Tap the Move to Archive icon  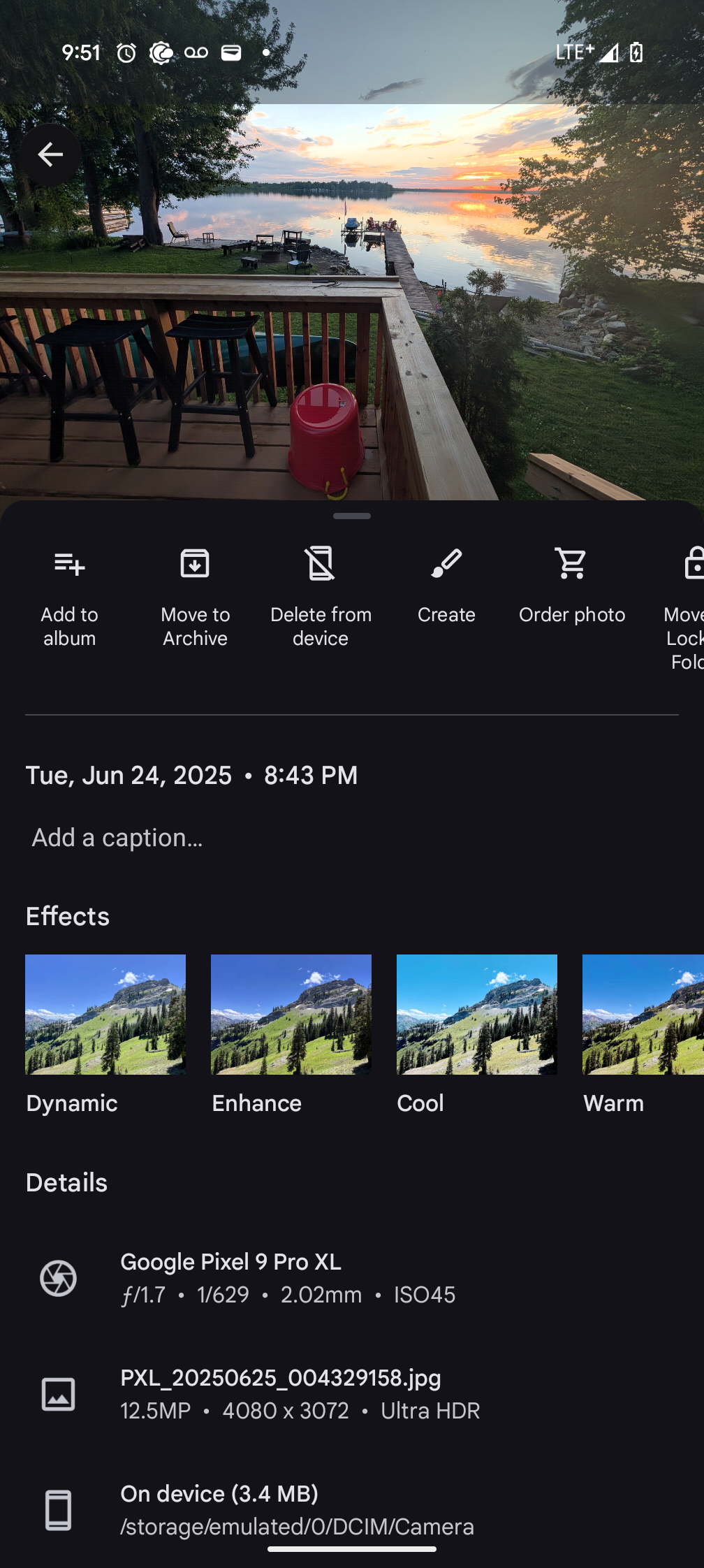coord(195,564)
